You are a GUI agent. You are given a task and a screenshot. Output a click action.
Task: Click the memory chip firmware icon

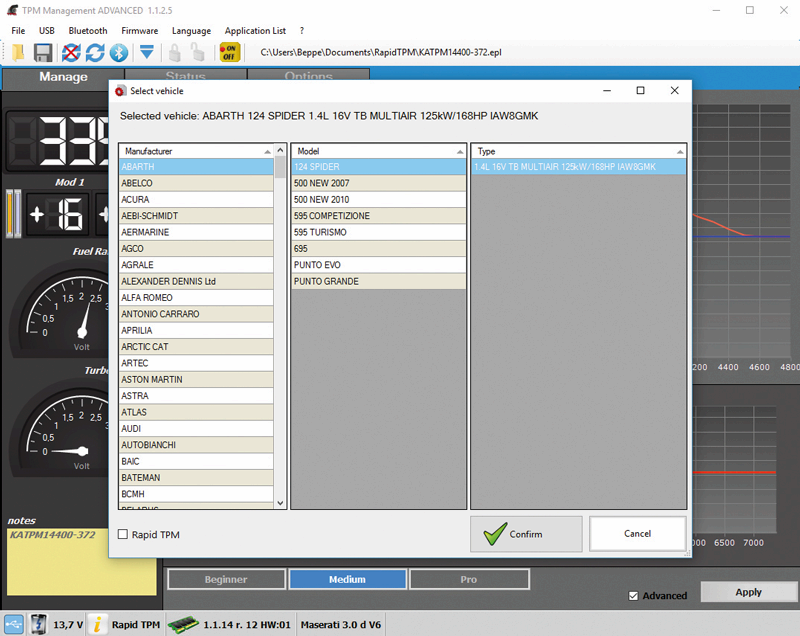[184, 624]
